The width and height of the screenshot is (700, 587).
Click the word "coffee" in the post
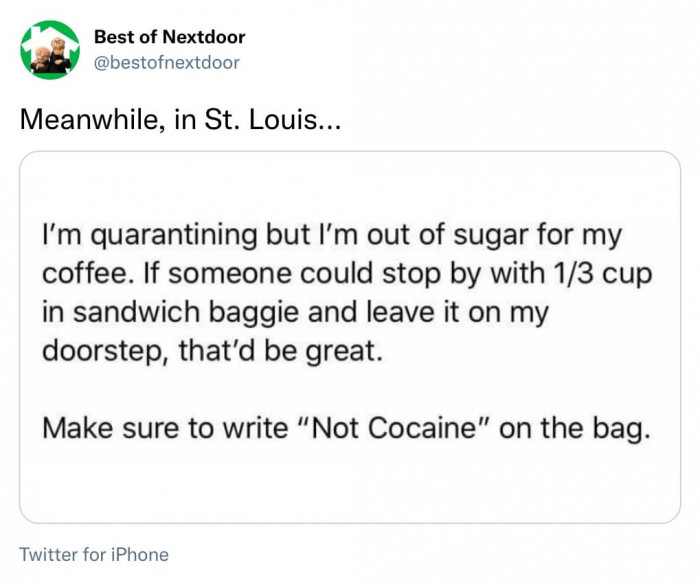pyautogui.click(x=79, y=275)
